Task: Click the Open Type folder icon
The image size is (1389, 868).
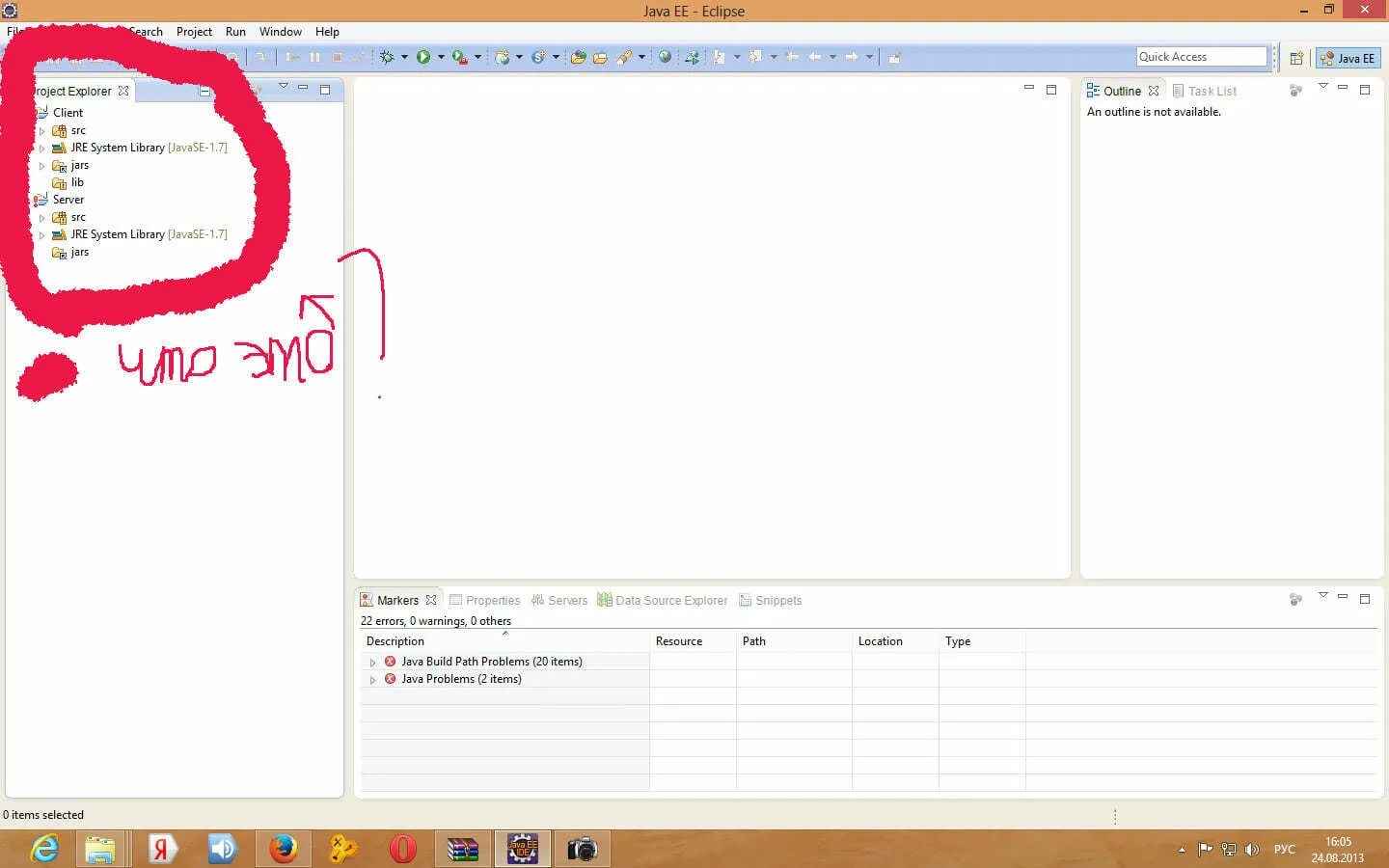Action: click(578, 57)
